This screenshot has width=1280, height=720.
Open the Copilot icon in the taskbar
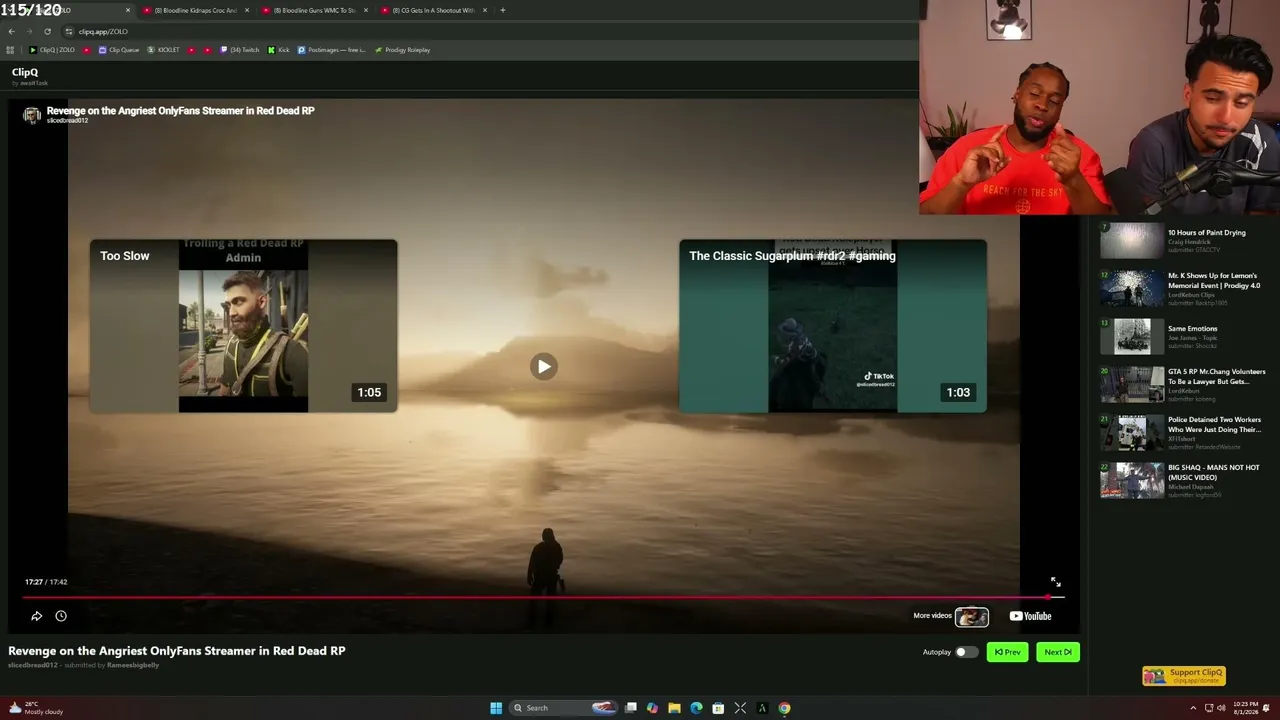coord(652,708)
